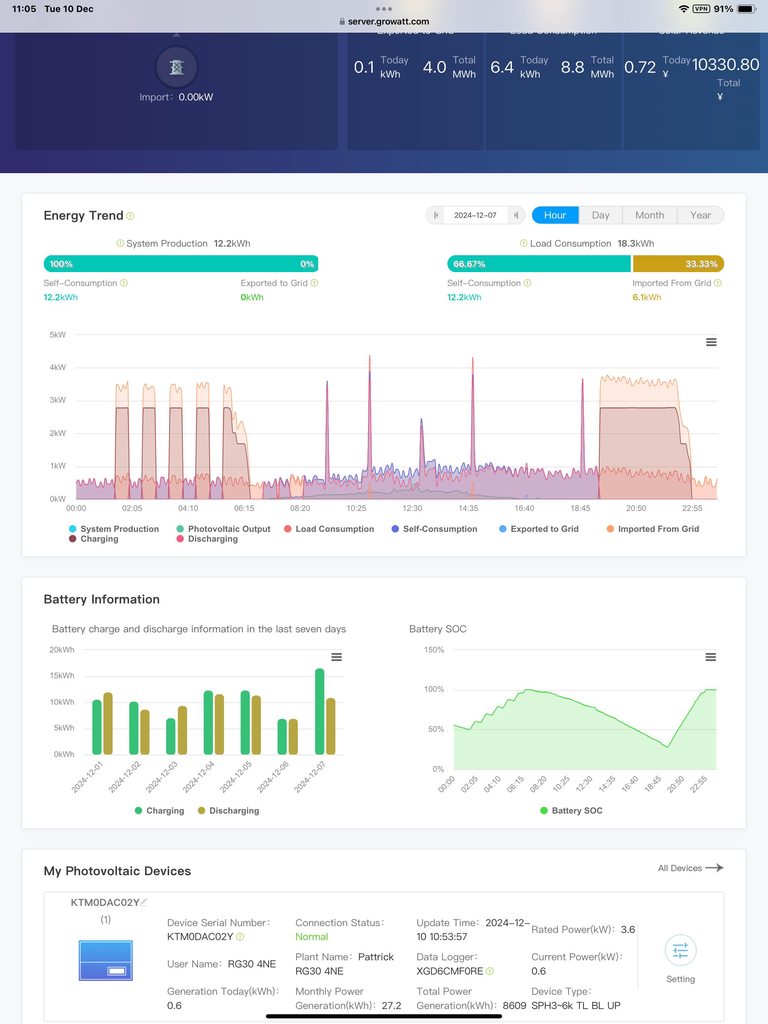Image resolution: width=768 pixels, height=1024 pixels.
Task: Open the Energy Trend chart hamburger menu
Action: coord(711,342)
